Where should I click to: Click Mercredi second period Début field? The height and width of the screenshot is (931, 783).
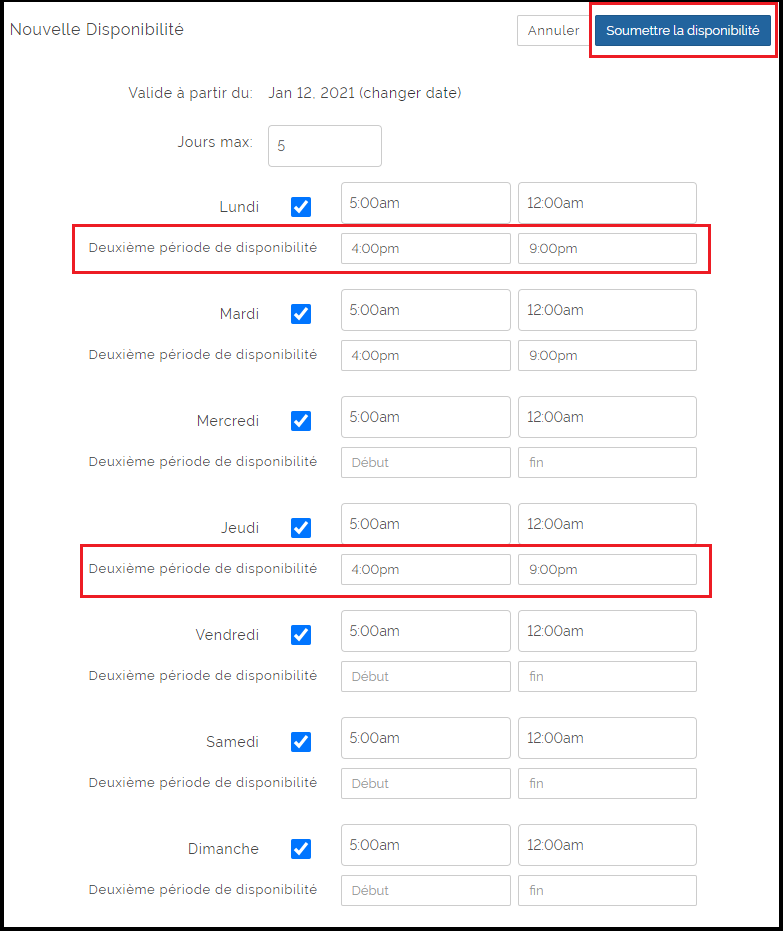pos(425,462)
